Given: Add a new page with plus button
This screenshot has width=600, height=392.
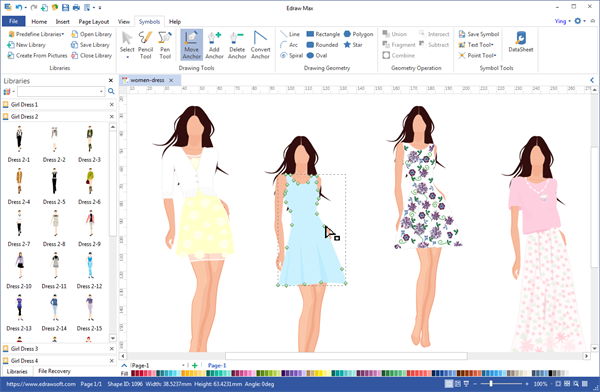Looking at the screenshot, I should (195, 366).
